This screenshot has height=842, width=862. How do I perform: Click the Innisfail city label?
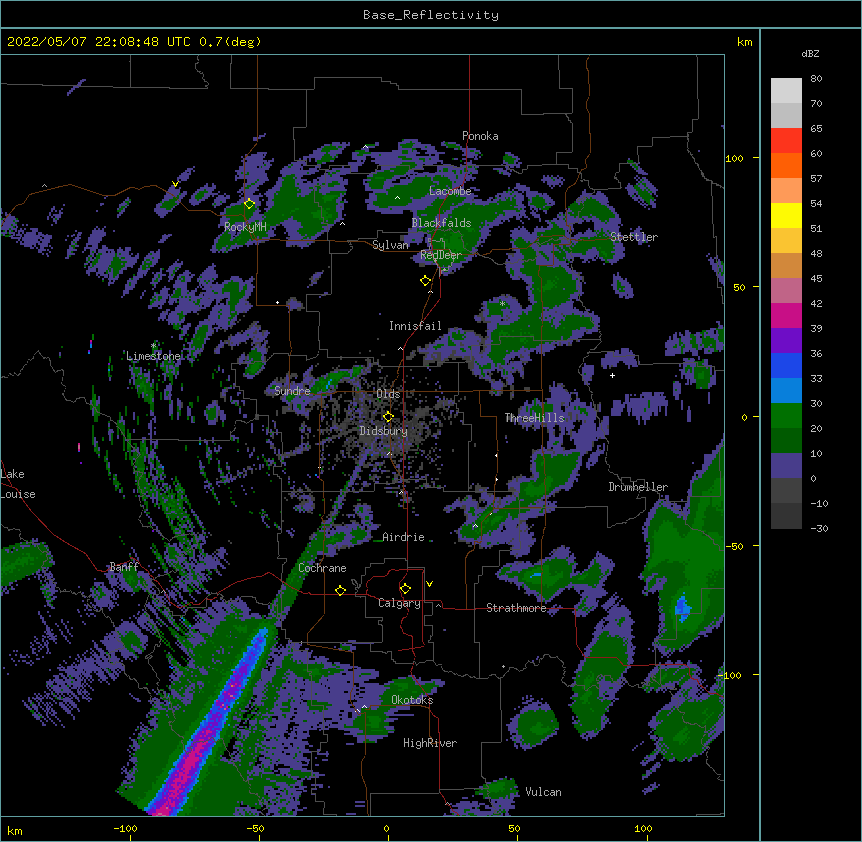click(x=415, y=326)
